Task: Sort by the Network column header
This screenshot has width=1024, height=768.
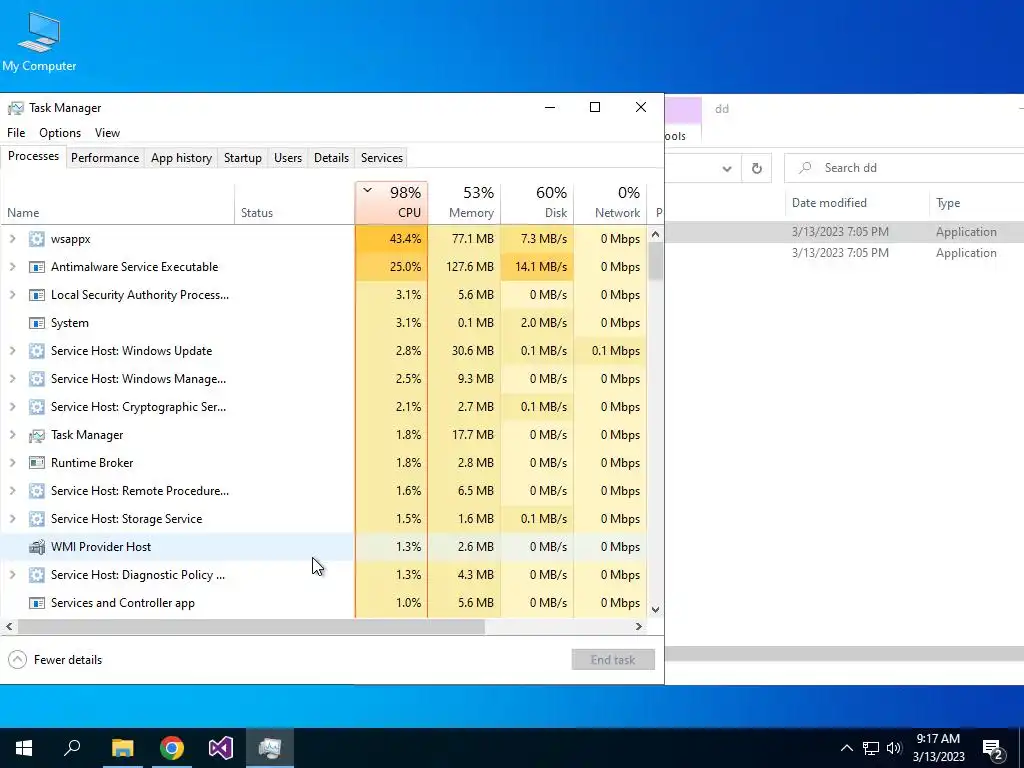Action: pos(611,203)
